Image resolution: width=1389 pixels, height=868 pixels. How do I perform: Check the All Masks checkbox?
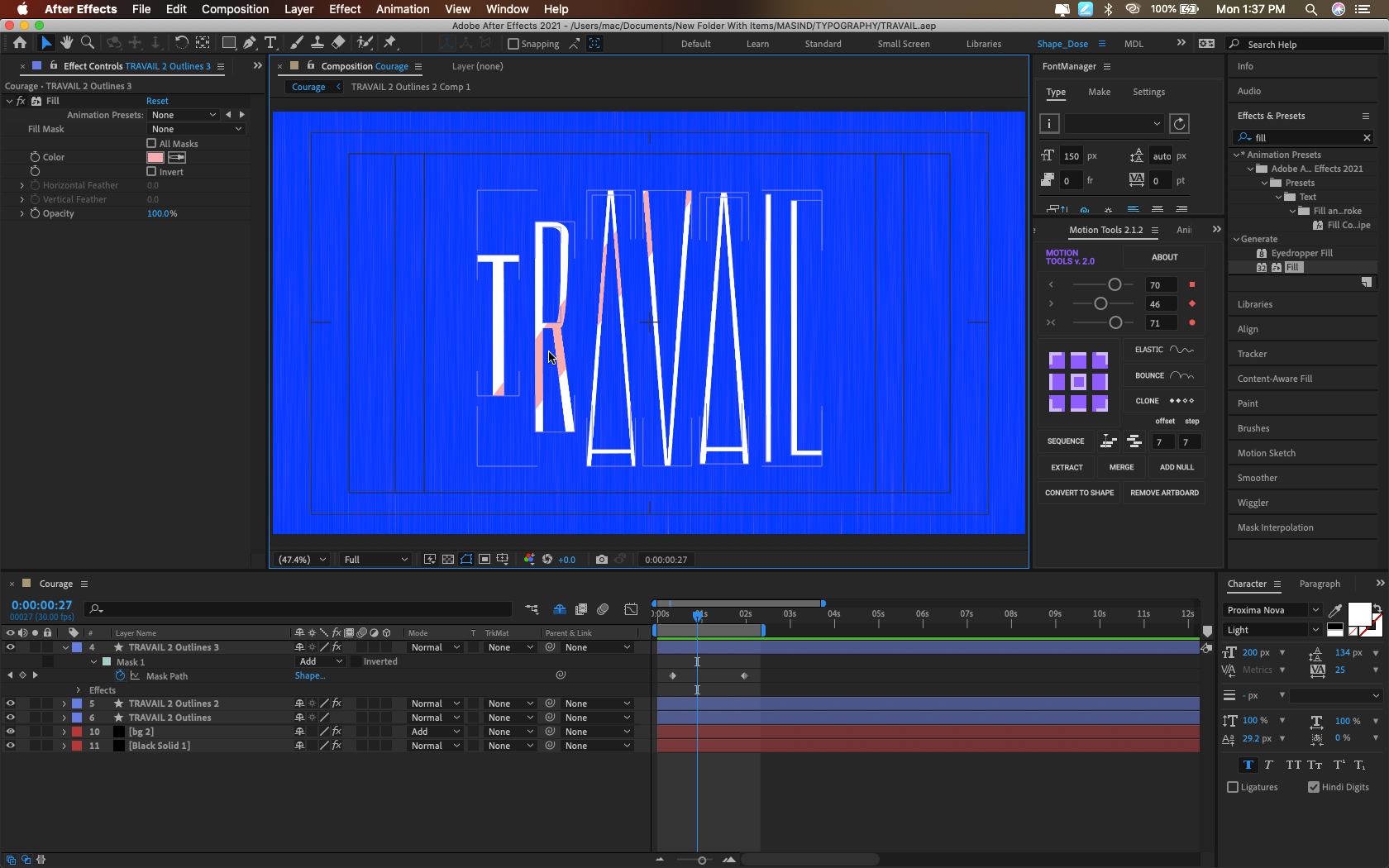tap(151, 143)
